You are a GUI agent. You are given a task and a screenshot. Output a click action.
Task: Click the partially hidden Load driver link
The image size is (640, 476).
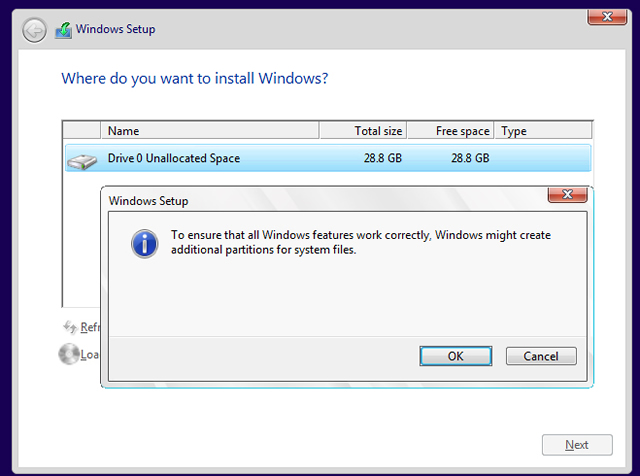coord(89,354)
